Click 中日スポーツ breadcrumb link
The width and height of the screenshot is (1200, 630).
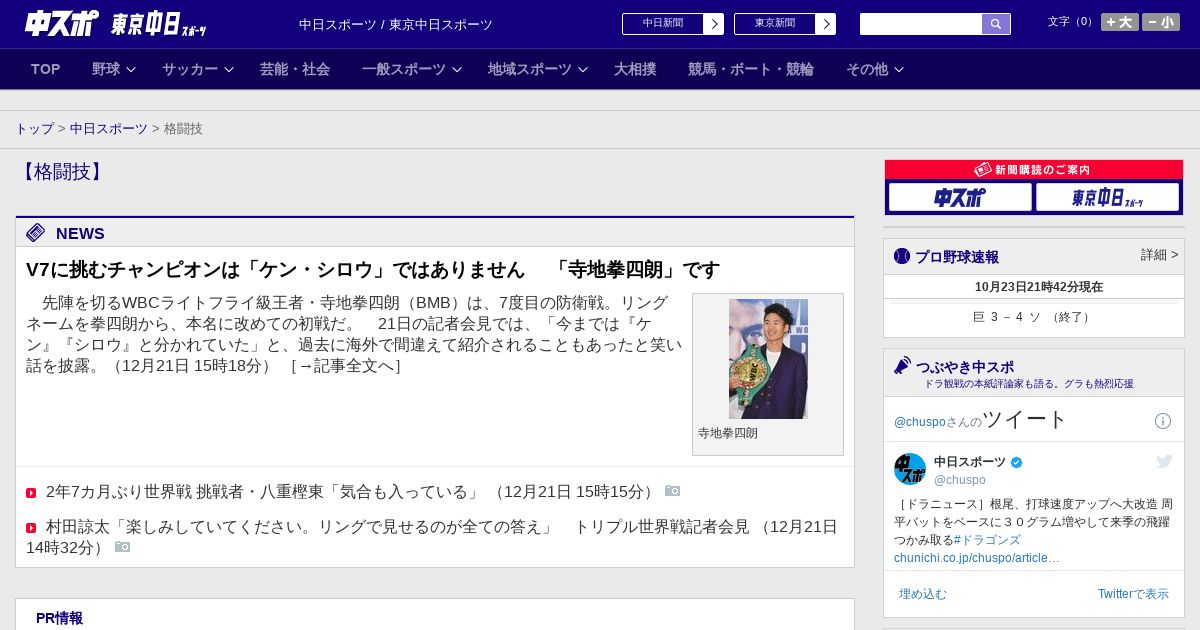[x=109, y=129]
